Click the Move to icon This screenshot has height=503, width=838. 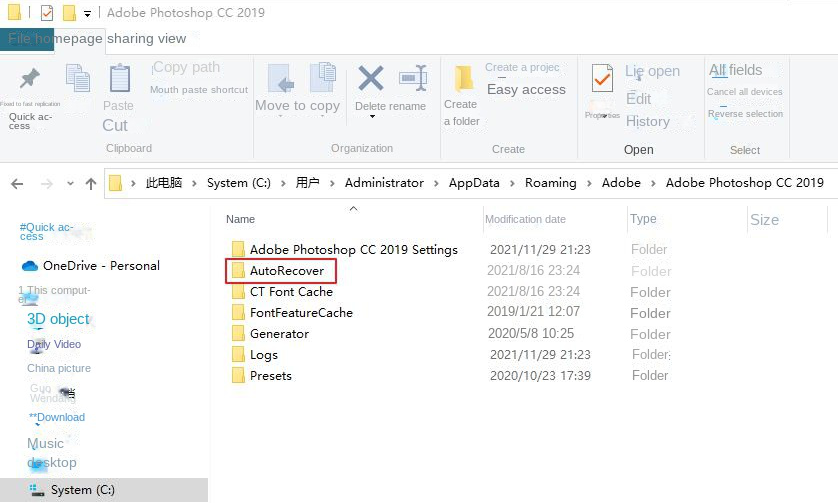click(x=280, y=78)
